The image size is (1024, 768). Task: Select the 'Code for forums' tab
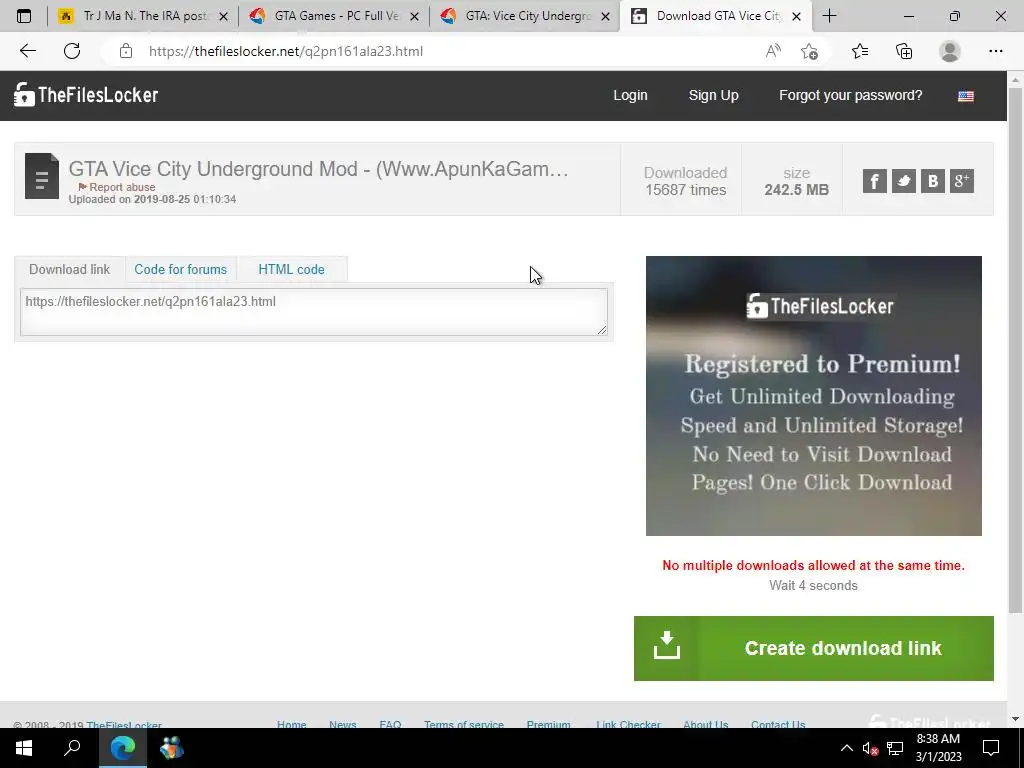180,270
